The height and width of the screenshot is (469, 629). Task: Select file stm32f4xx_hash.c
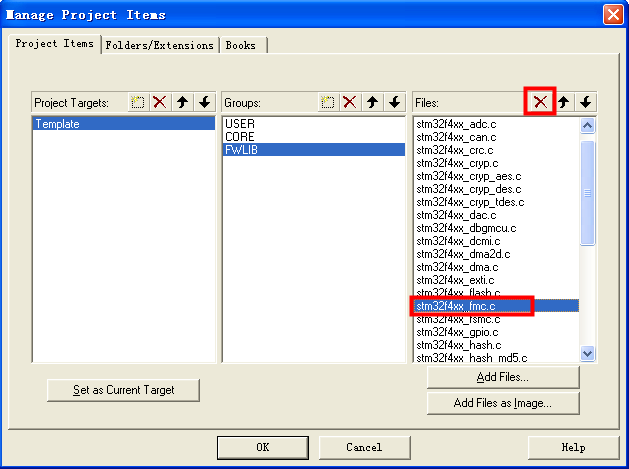pos(497,345)
